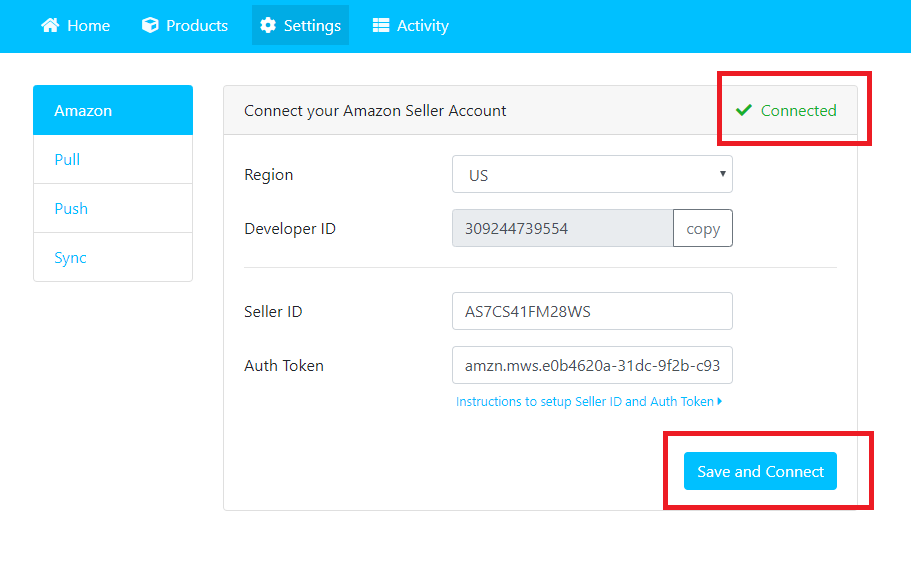Click the Activity list icon
Screen dimensions: 911x561
tap(381, 25)
